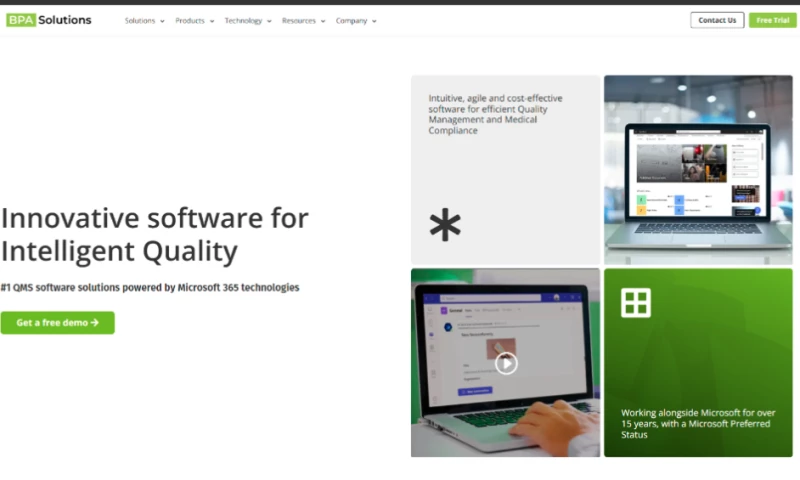
Task: Click the Contact Us button
Action: point(717,20)
